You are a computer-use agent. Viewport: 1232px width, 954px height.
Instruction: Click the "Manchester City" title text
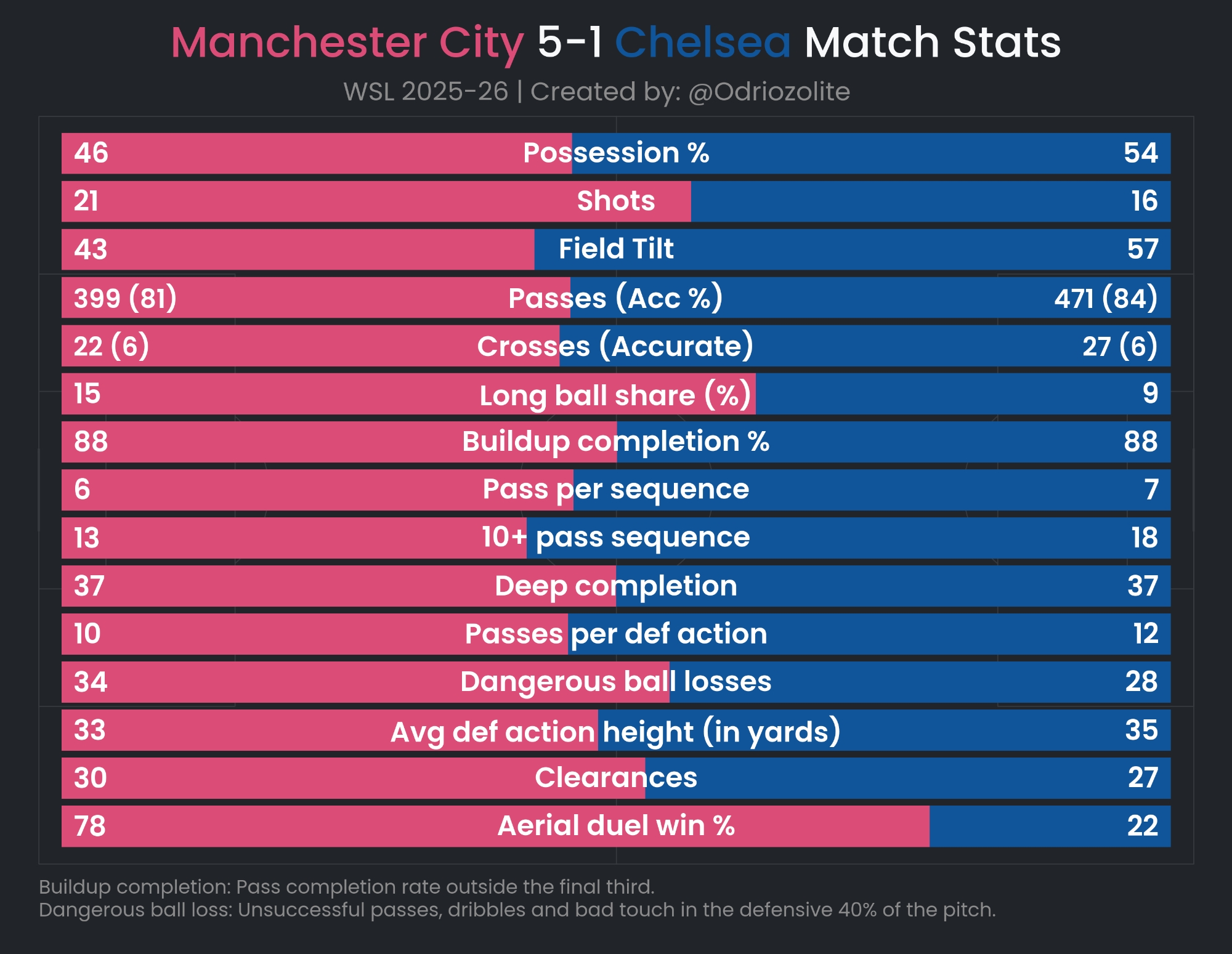point(347,43)
